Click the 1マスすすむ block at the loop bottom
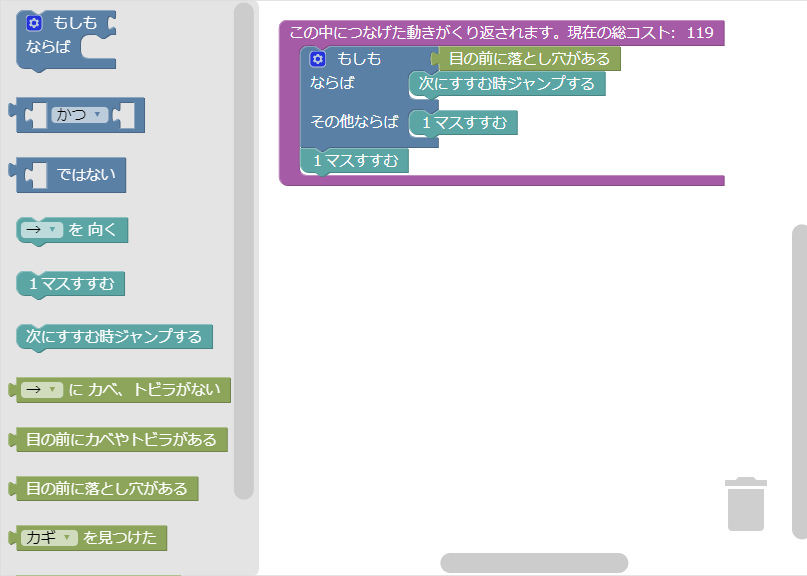Viewport: 807px width, 576px height. click(x=355, y=160)
